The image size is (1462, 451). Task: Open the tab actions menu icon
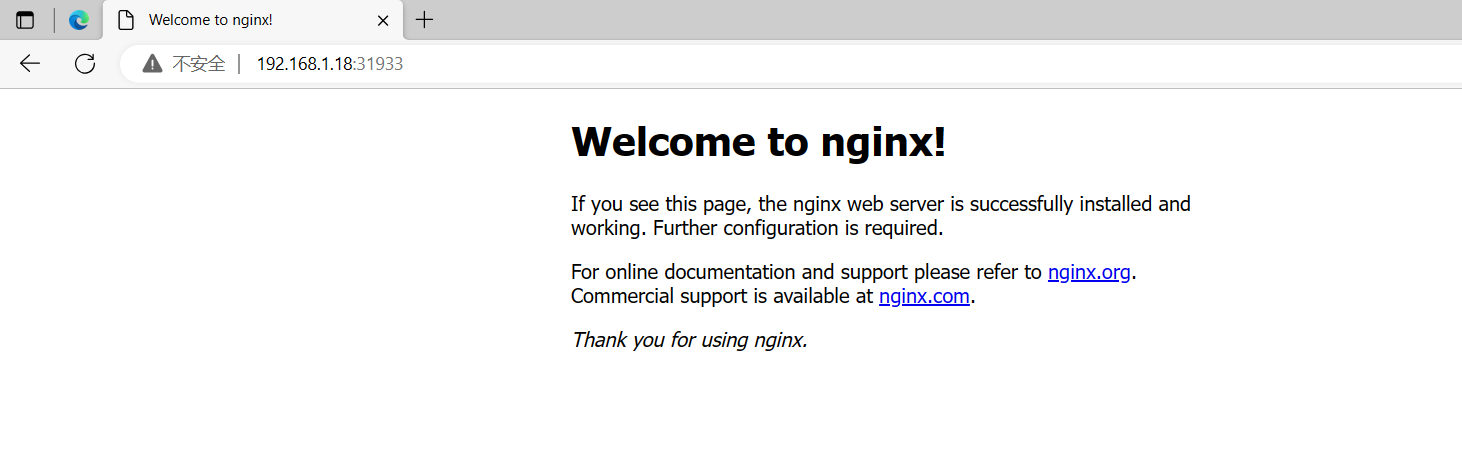pyautogui.click(x=25, y=20)
